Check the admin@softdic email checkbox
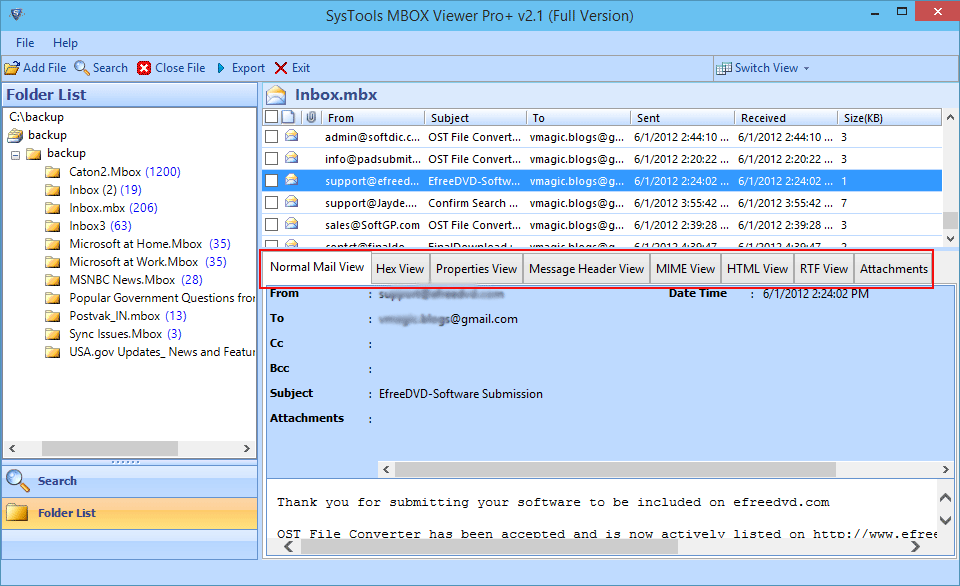Image resolution: width=960 pixels, height=586 pixels. pos(272,137)
